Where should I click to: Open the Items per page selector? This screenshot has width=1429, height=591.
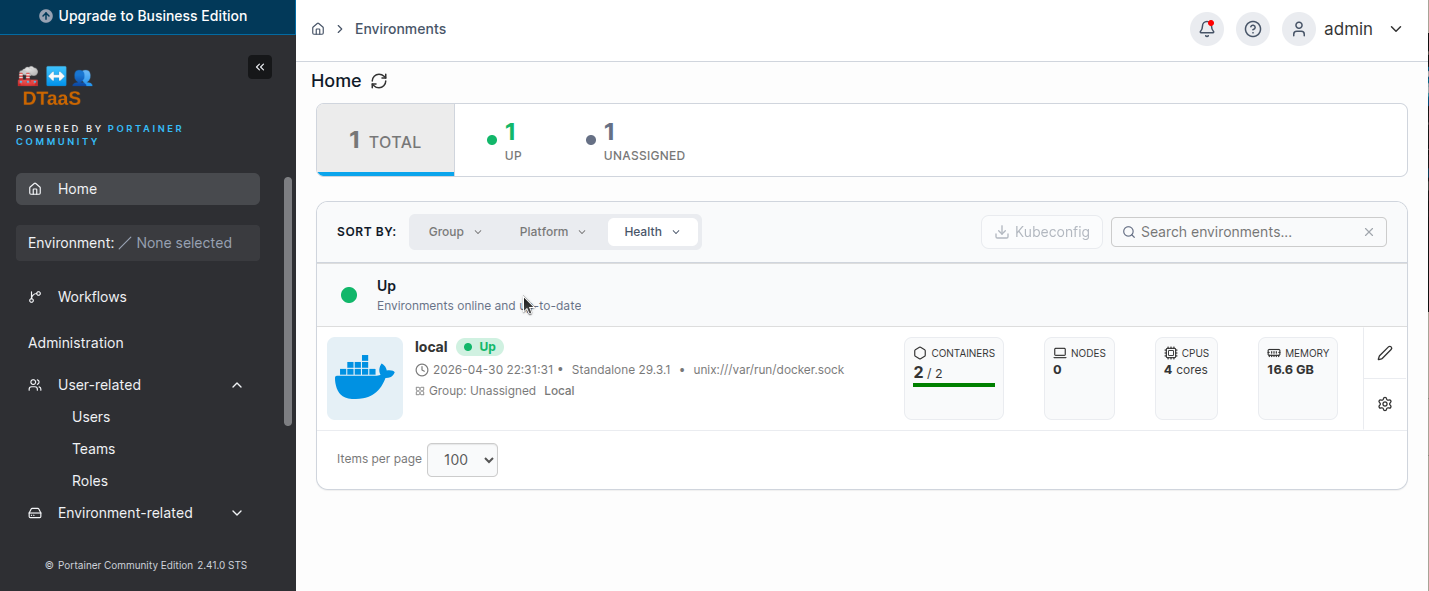462,460
